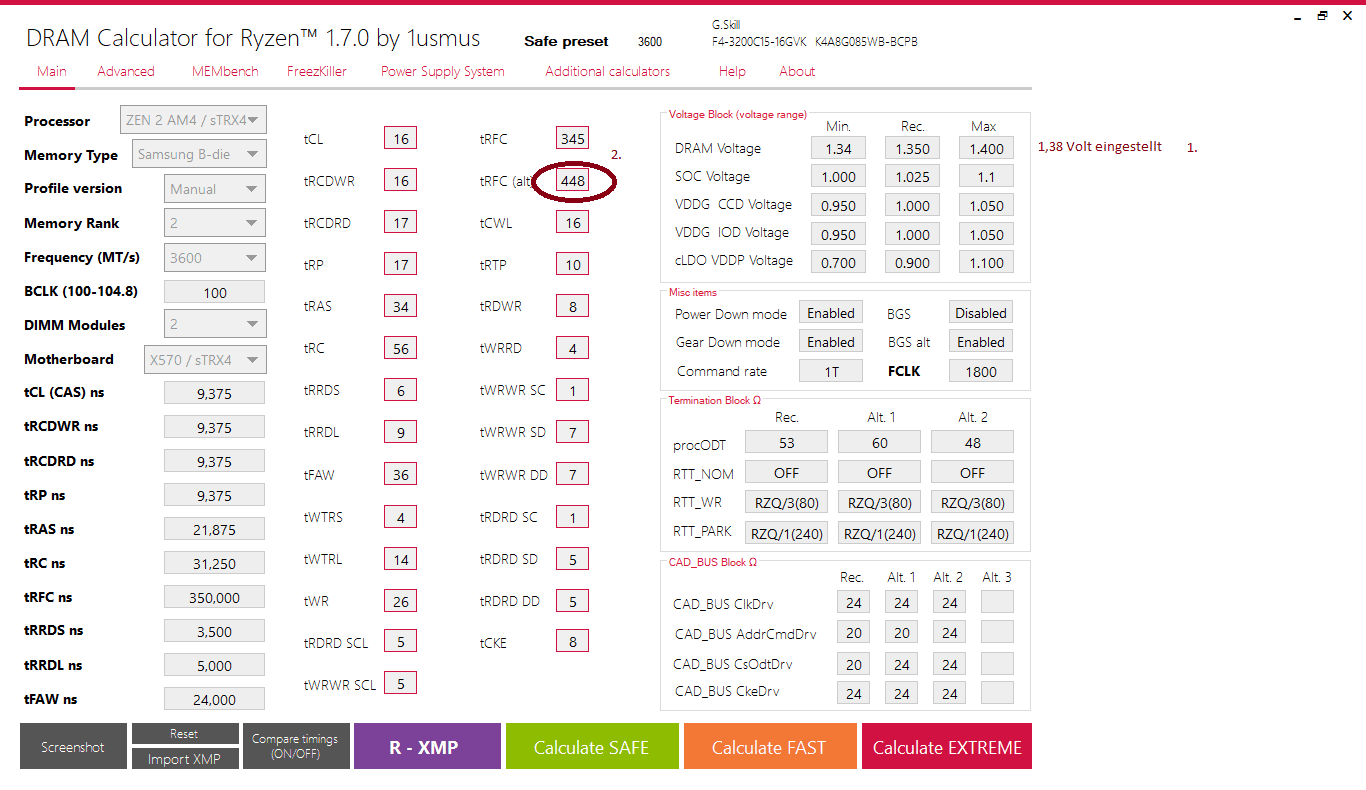The height and width of the screenshot is (790, 1366).
Task: Click RTT_PARK Rec. RZQ/1(240) value
Action: [786, 533]
